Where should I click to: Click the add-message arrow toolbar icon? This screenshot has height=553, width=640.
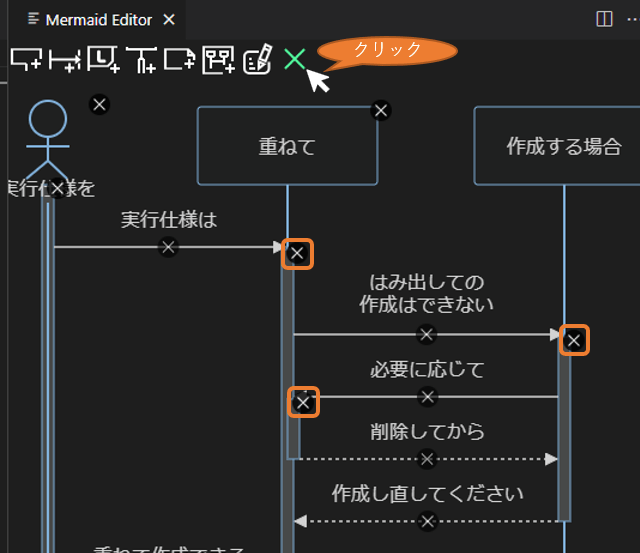64,60
